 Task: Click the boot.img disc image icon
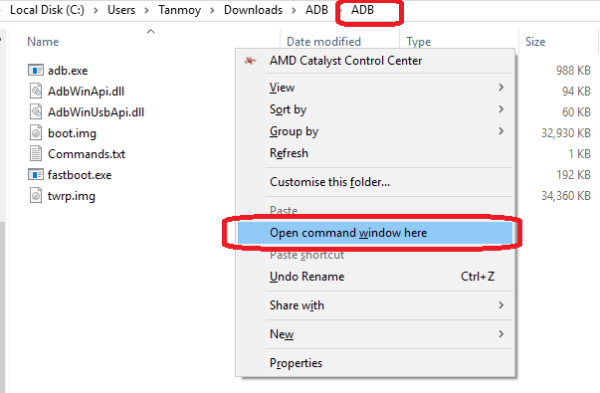click(36, 133)
